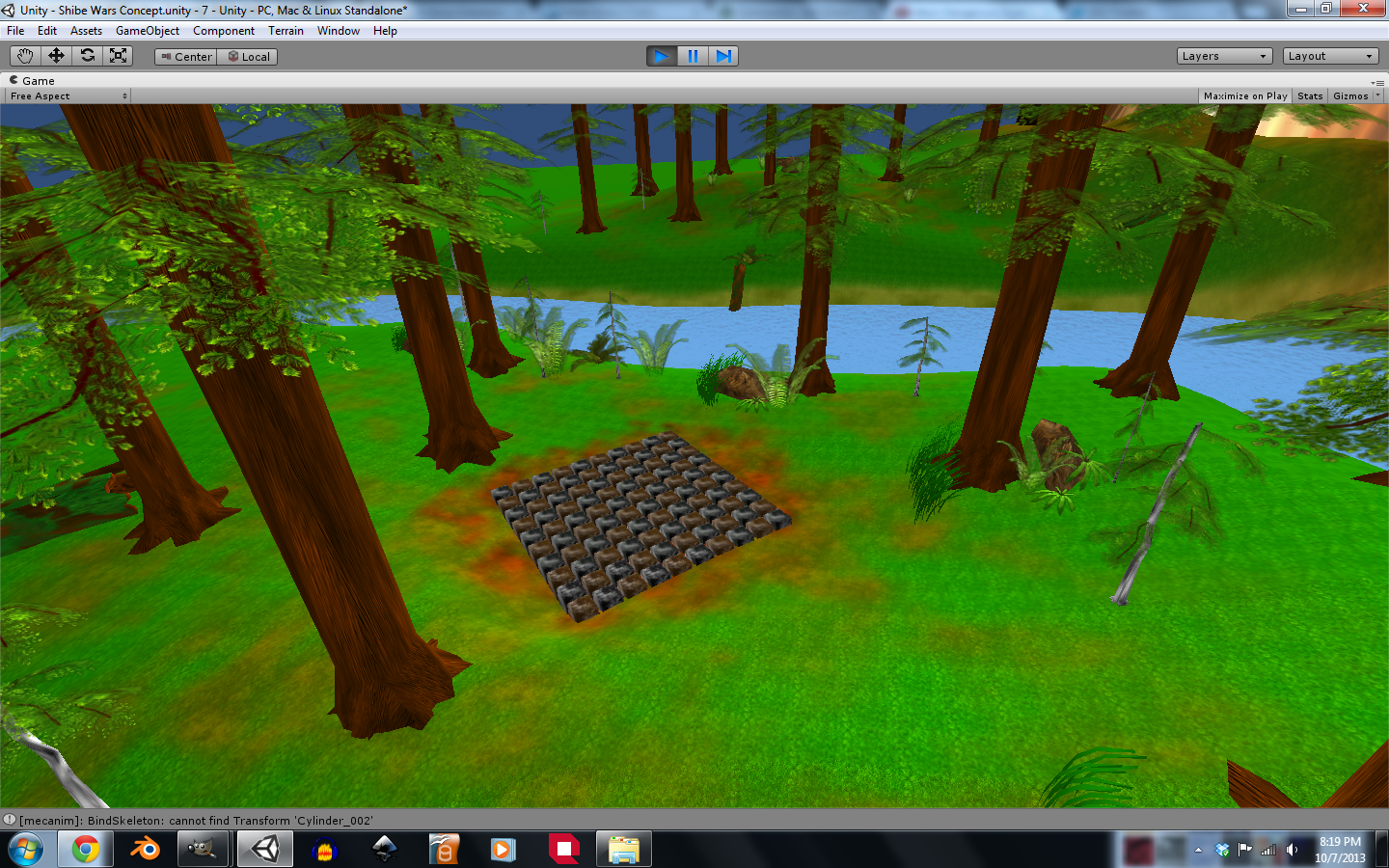Click Unity taskbar icon

coord(264,850)
